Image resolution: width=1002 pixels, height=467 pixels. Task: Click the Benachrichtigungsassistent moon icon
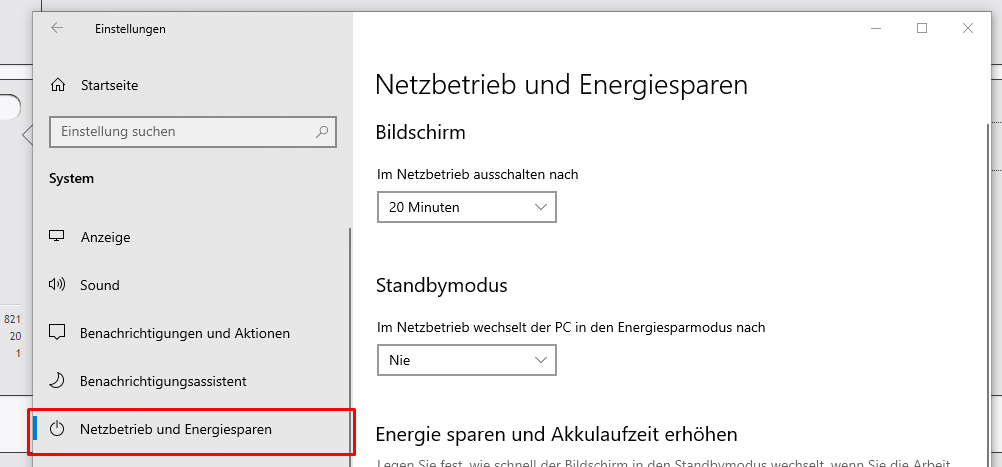(57, 381)
